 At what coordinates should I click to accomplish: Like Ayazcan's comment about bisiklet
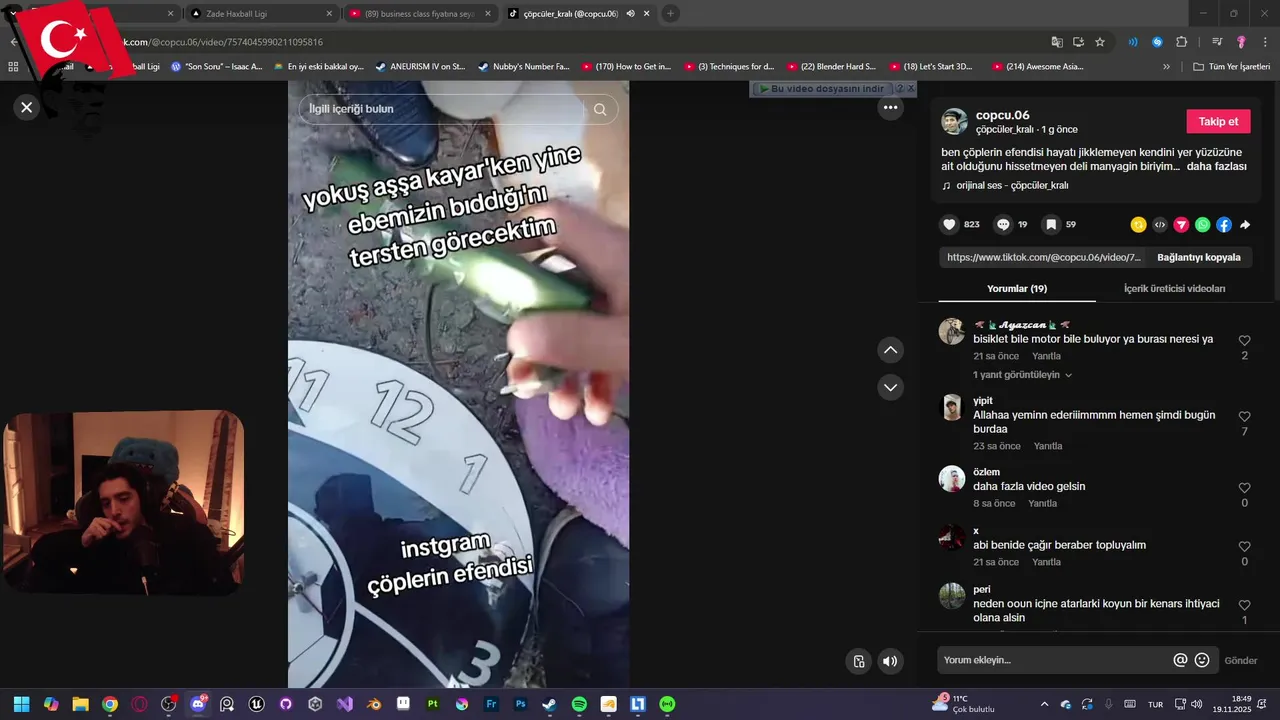[1244, 341]
